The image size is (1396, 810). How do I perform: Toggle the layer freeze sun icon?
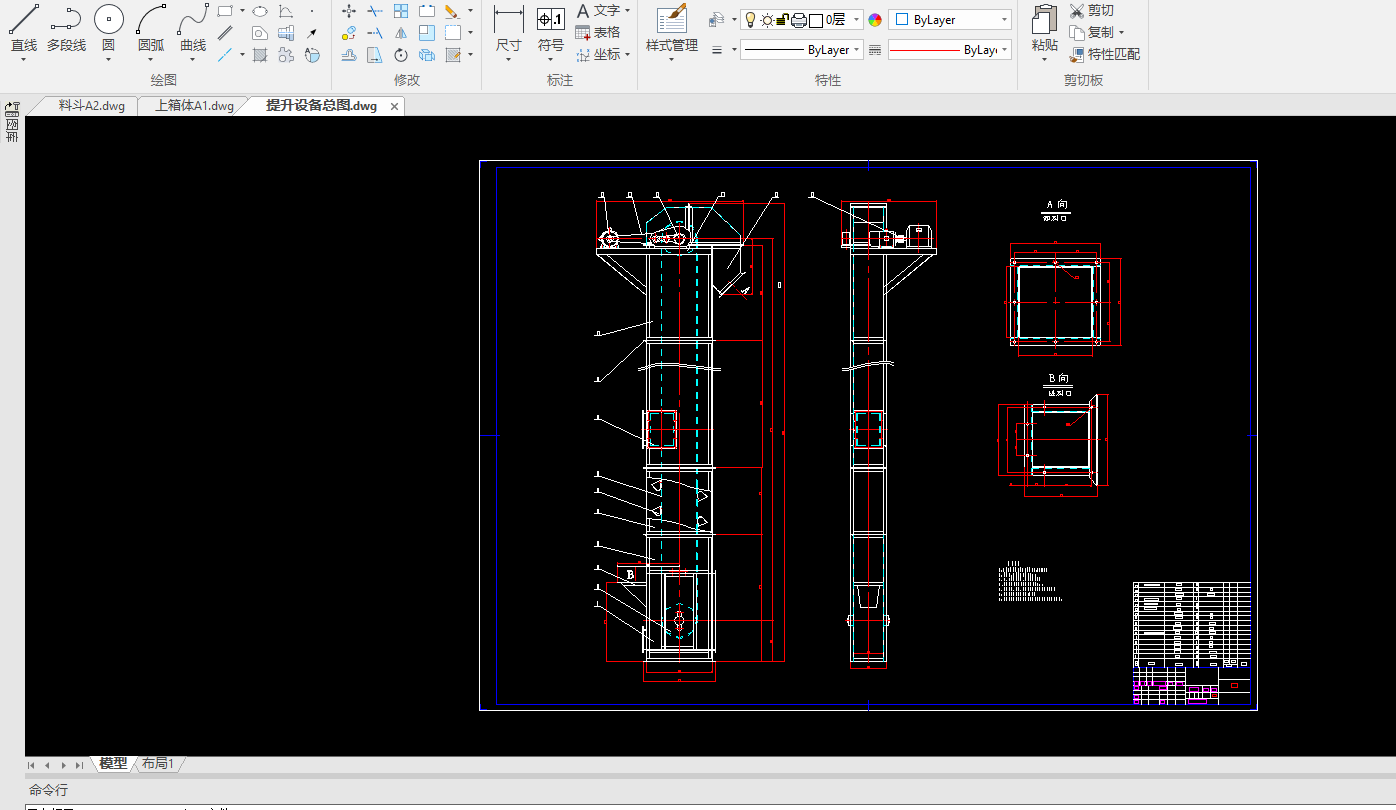[x=767, y=20]
